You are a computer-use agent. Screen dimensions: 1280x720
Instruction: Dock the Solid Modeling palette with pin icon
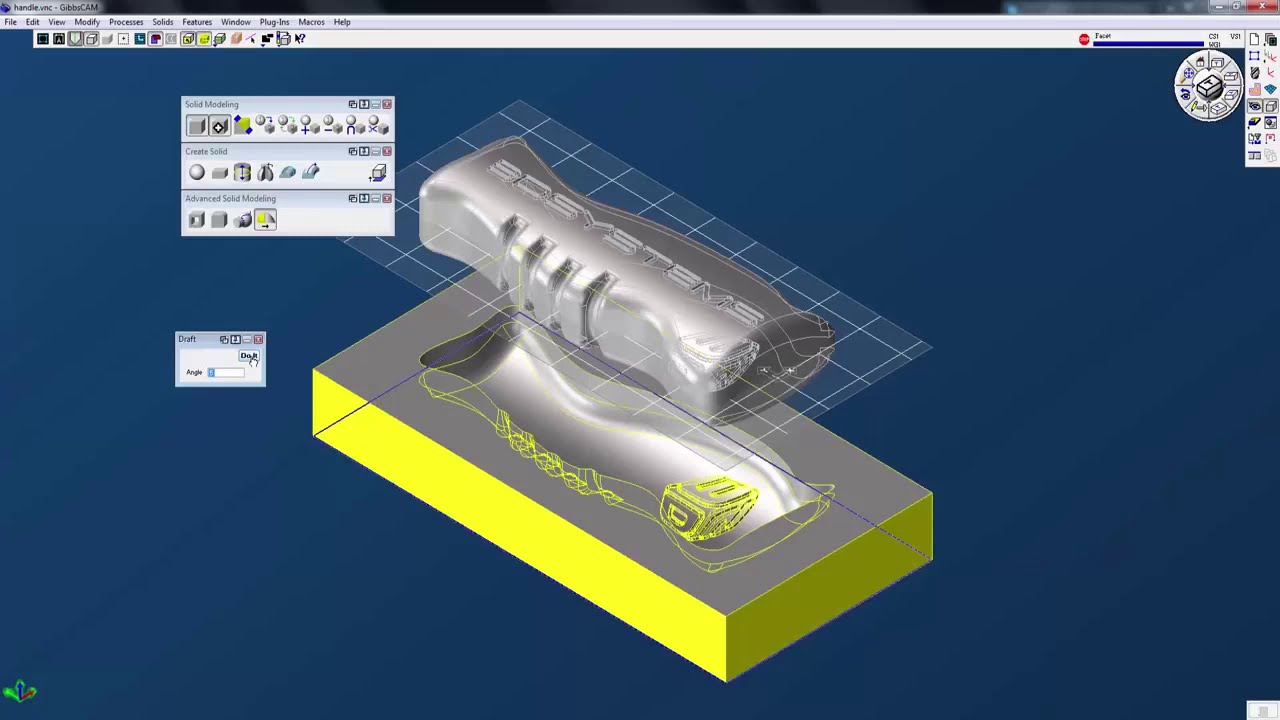(364, 104)
